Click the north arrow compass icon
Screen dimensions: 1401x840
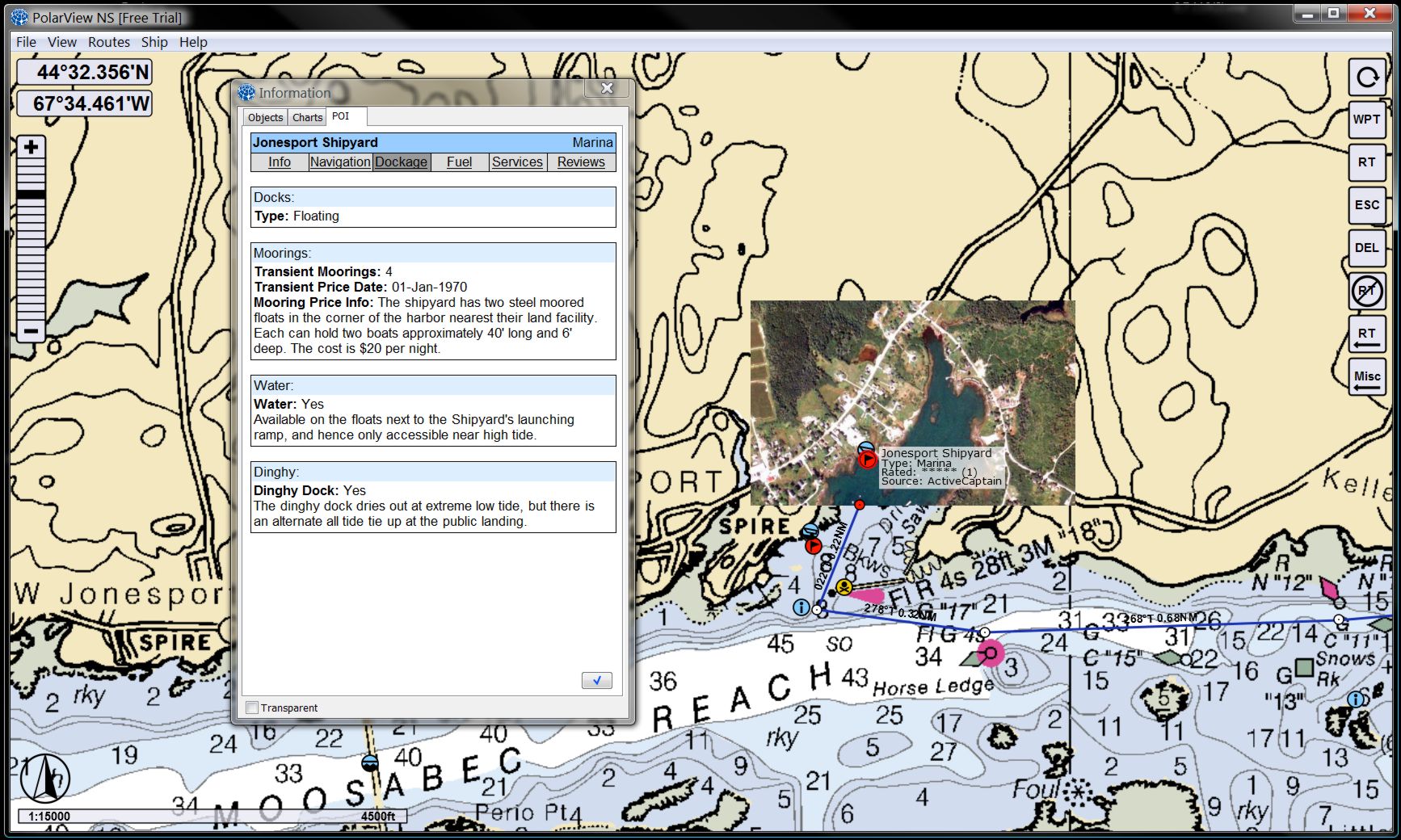click(x=44, y=777)
